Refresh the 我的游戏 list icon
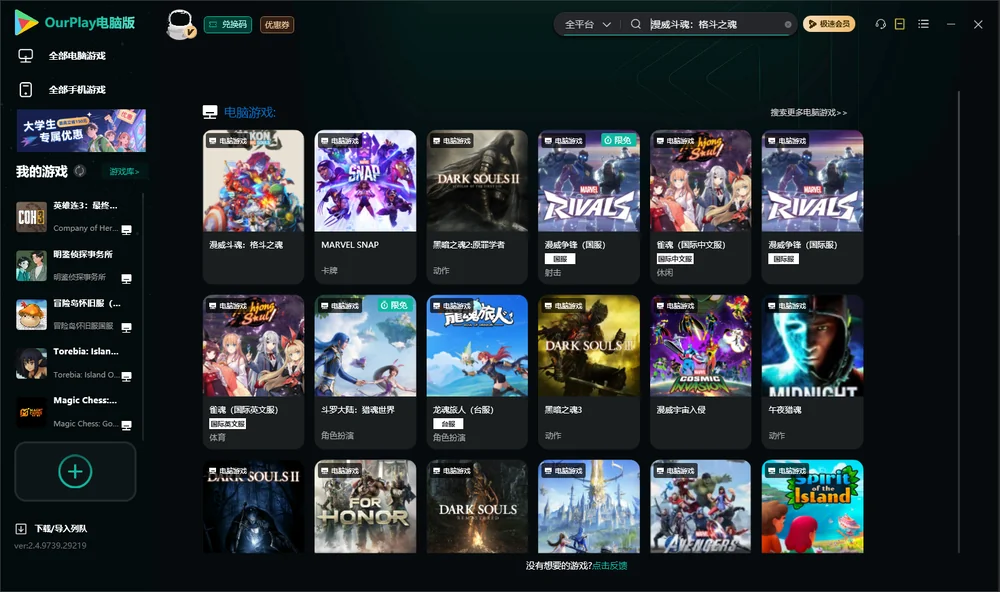The width and height of the screenshot is (1000, 592). (x=80, y=171)
